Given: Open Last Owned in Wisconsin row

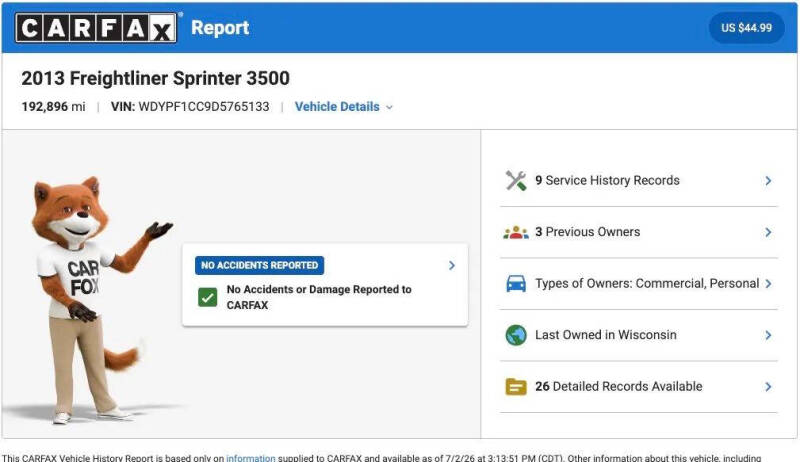Looking at the screenshot, I should pyautogui.click(x=639, y=335).
